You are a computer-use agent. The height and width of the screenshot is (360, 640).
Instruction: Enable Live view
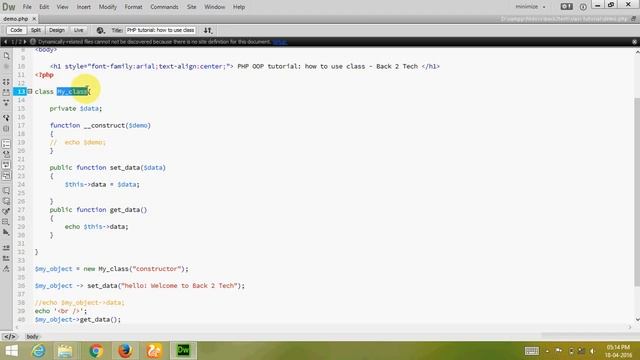(x=78, y=30)
